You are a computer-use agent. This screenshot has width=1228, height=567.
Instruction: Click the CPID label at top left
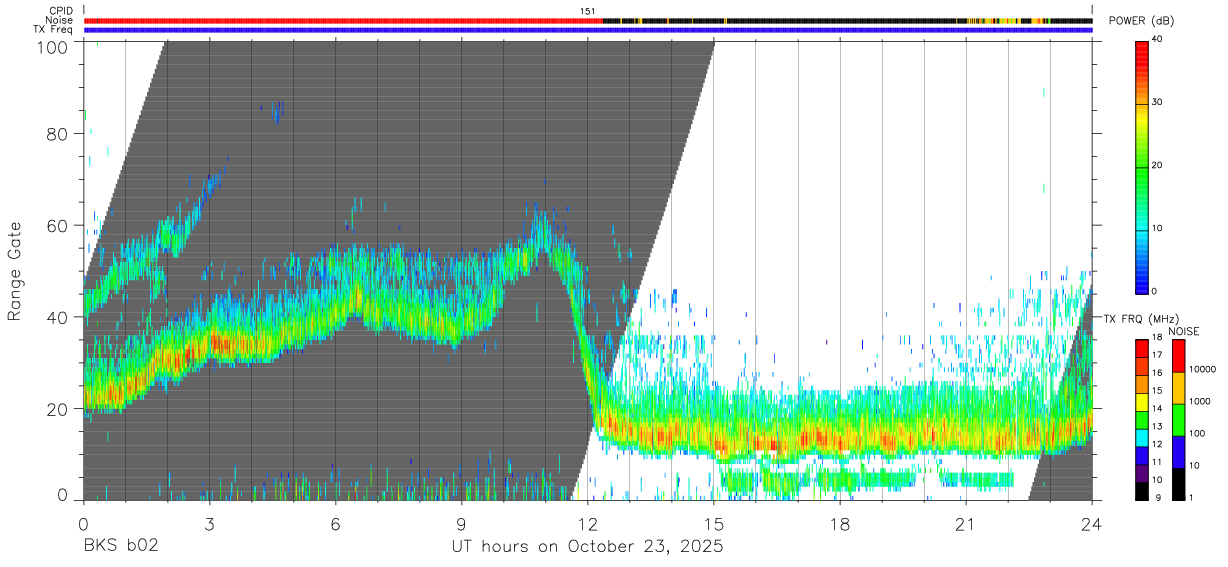[60, 11]
